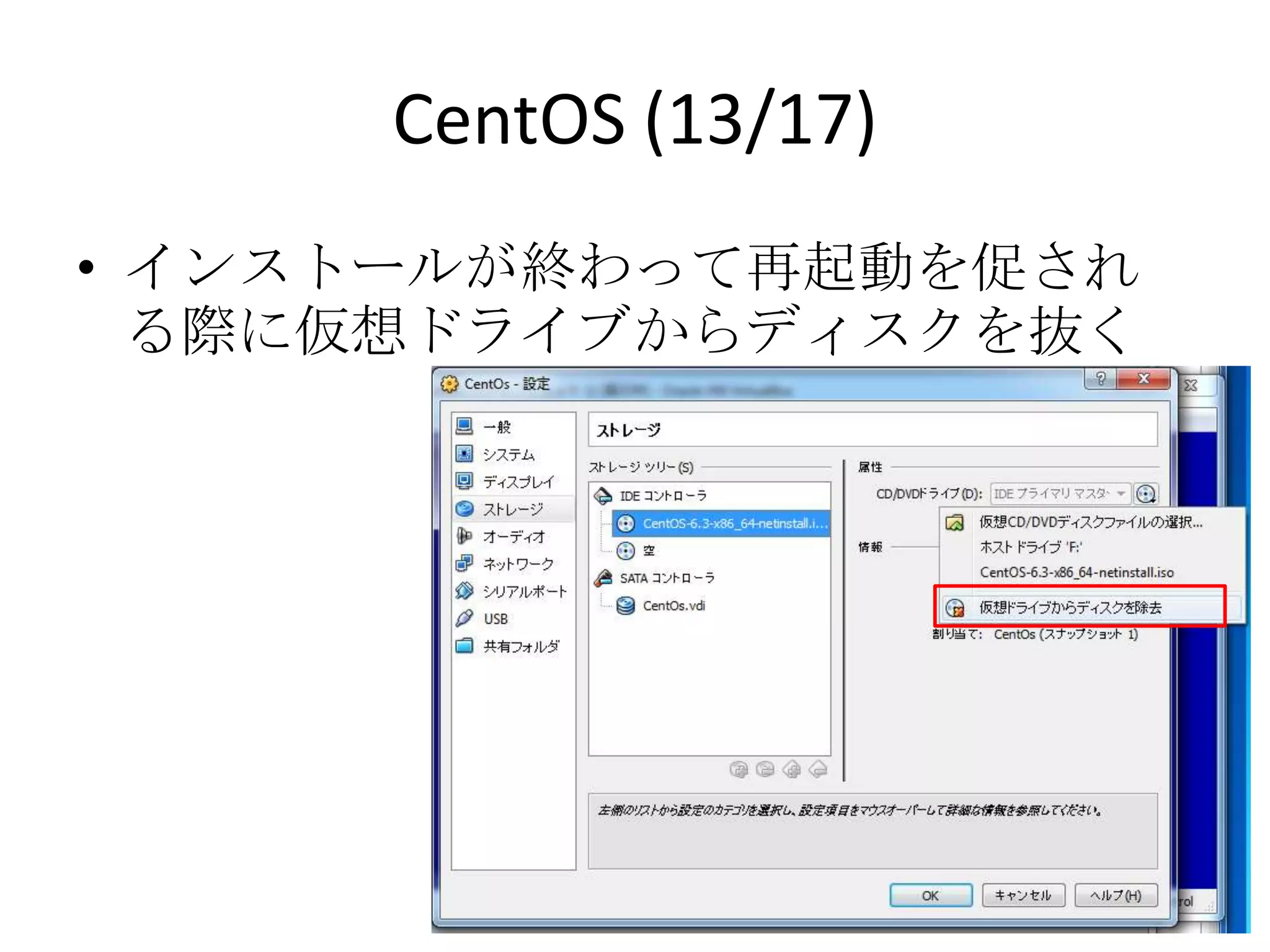Image resolution: width=1270 pixels, height=952 pixels.
Task: Click the remove attachment icon below storage tree
Action: click(819, 769)
